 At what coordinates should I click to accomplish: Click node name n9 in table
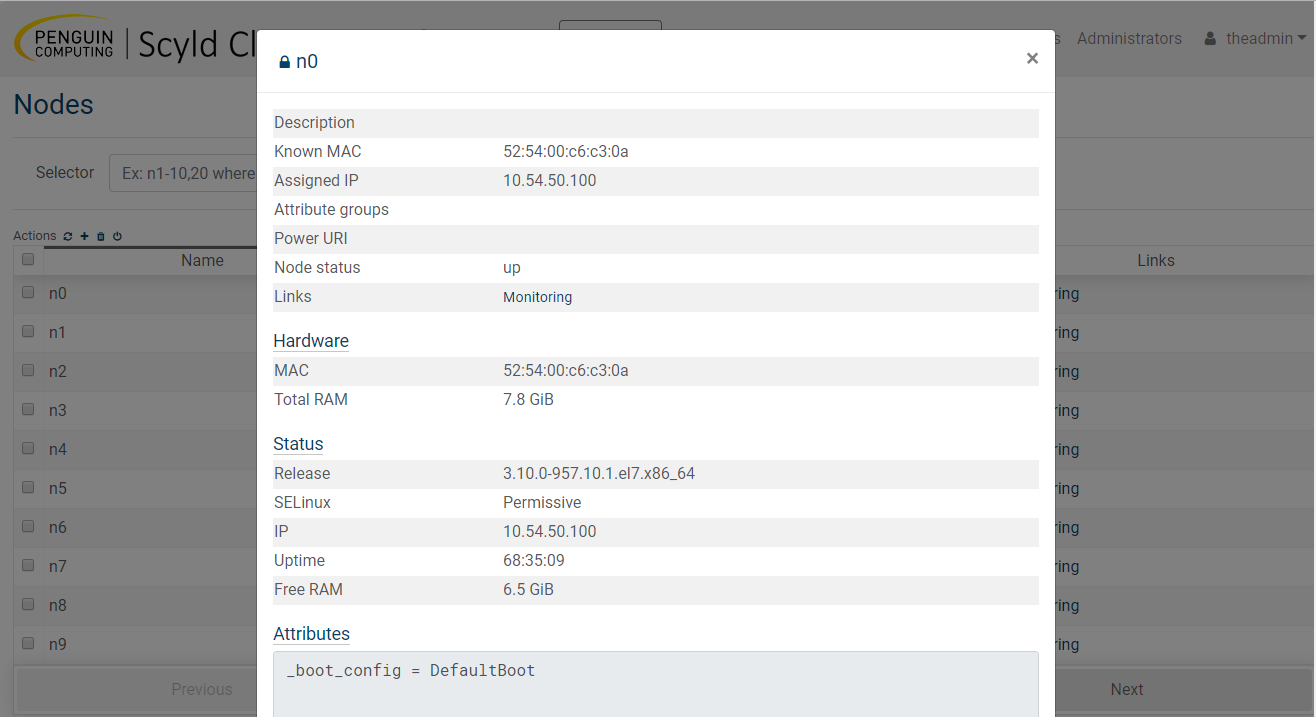coord(58,644)
